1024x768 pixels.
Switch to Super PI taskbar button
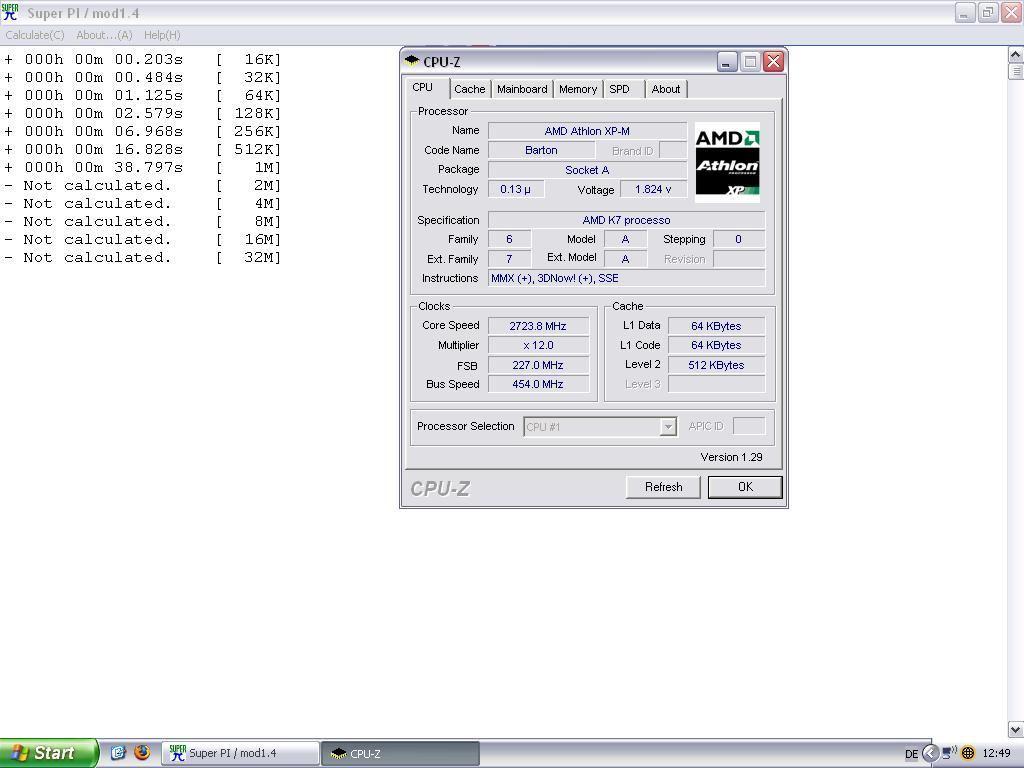(x=240, y=753)
